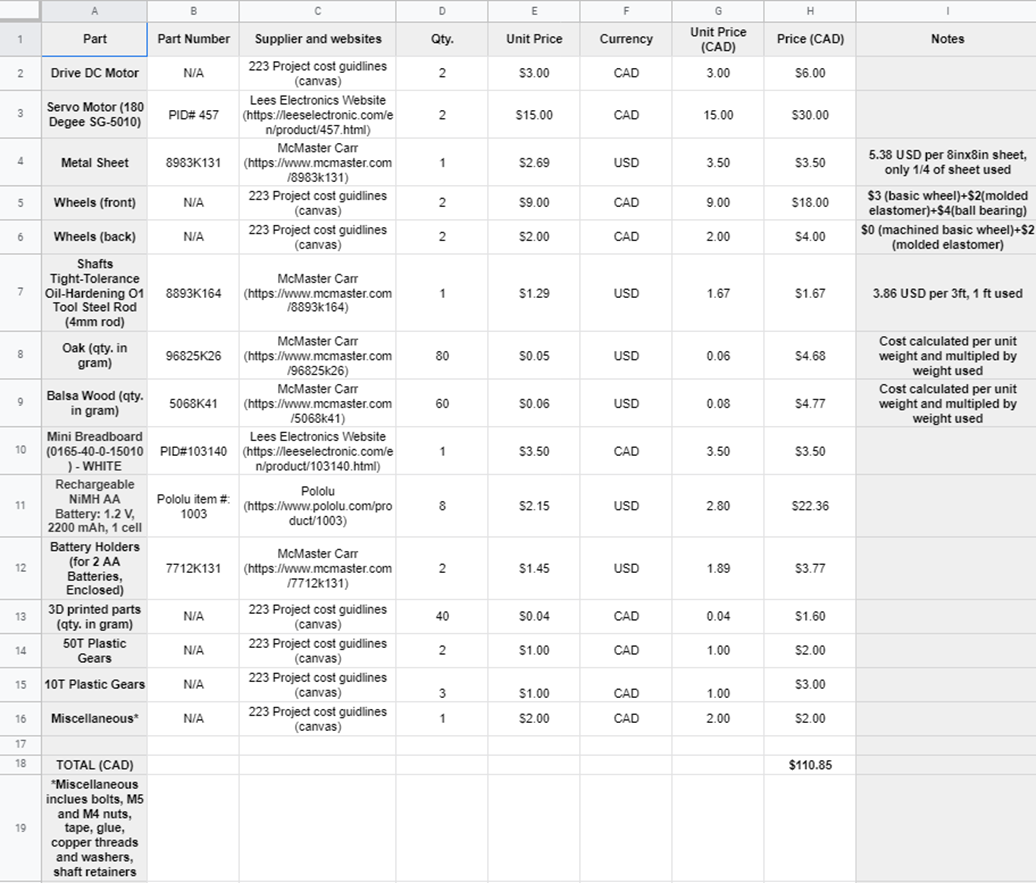
Task: Select the '$4.77' price cell
Action: tap(810, 403)
